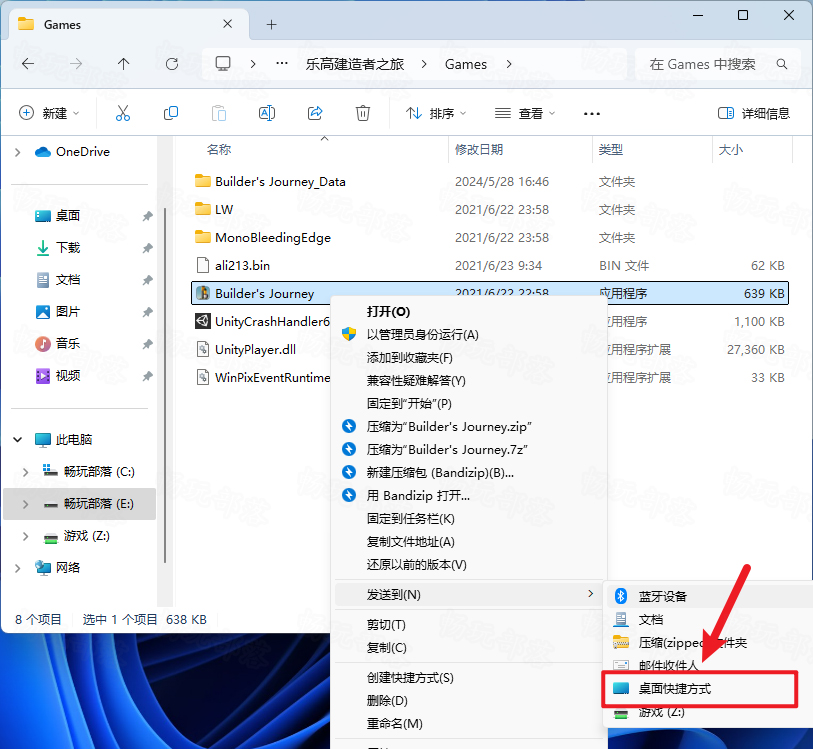Click the OneDrive cloud icon
813x749 pixels.
click(43, 152)
